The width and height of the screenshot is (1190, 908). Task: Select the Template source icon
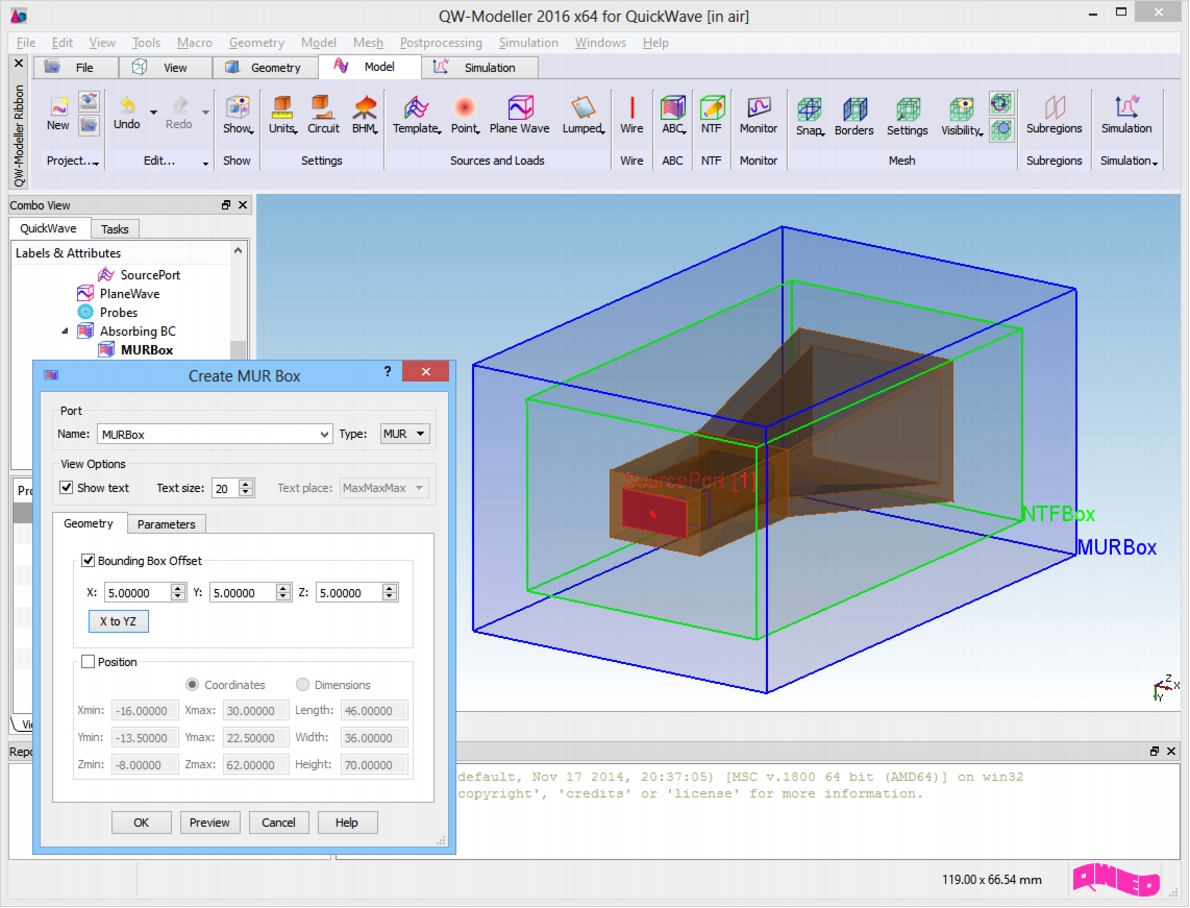(x=416, y=106)
